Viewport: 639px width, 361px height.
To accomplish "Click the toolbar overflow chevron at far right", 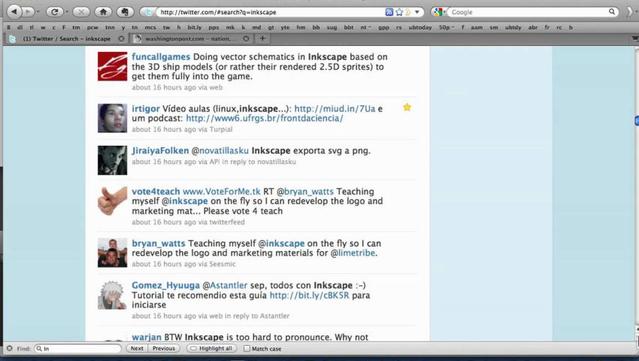I will click(x=630, y=12).
